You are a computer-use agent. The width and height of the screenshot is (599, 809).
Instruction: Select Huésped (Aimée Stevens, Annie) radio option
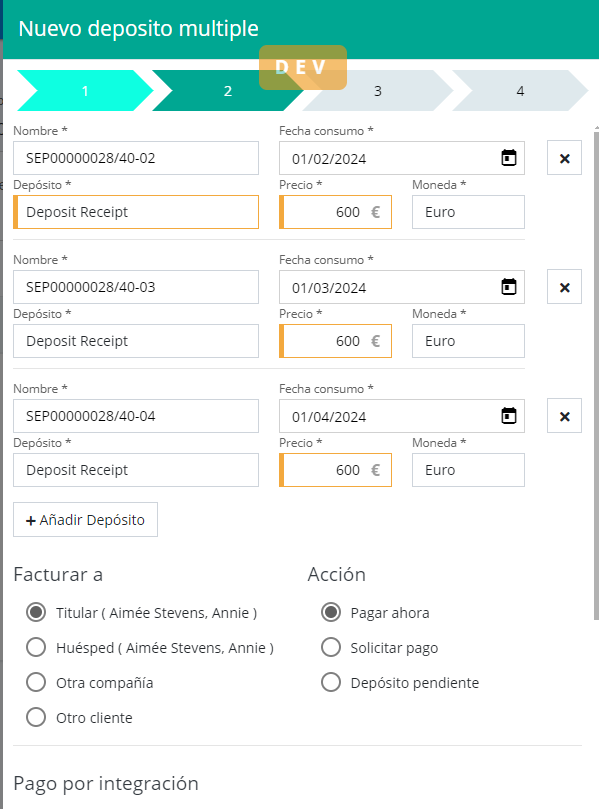click(36, 648)
